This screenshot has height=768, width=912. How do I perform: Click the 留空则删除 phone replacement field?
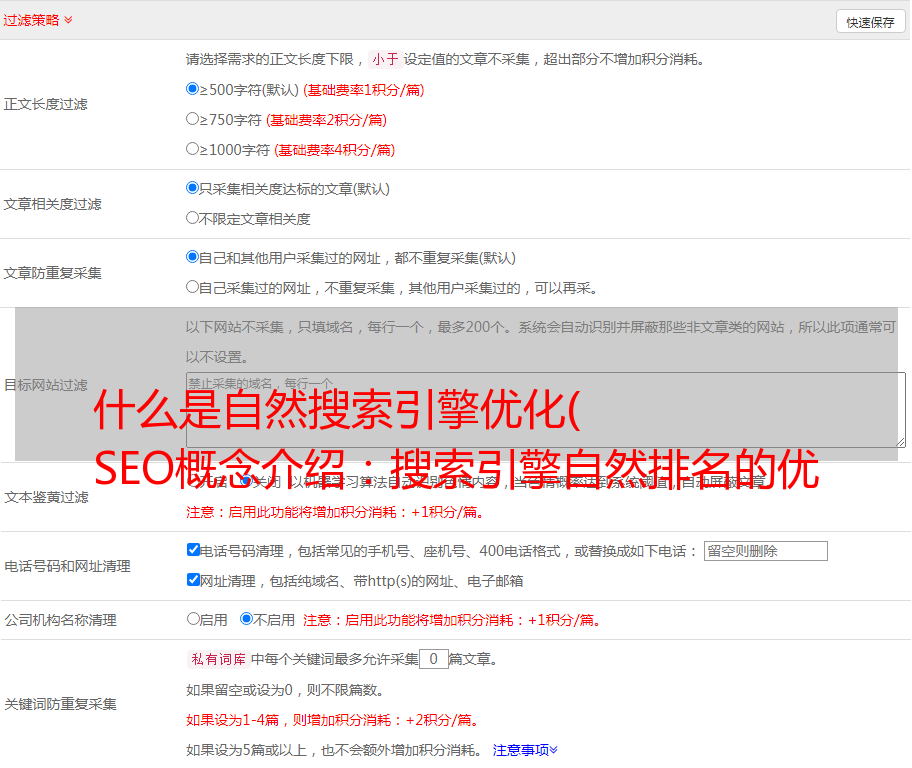click(765, 551)
